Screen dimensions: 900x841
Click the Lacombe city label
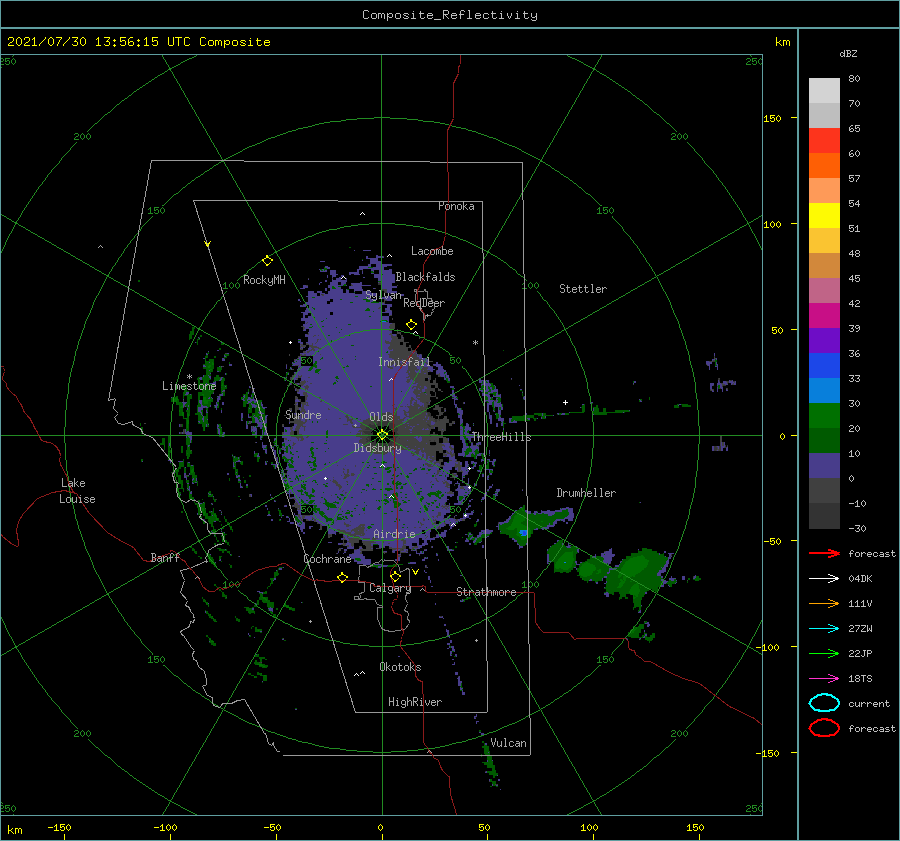(432, 251)
